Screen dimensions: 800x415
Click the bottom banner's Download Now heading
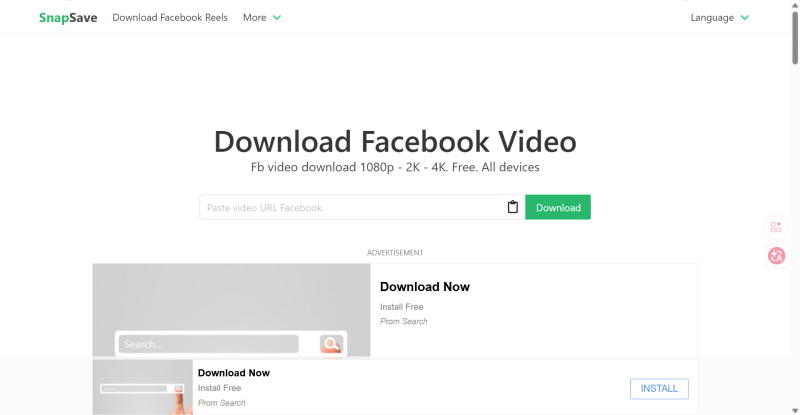234,373
